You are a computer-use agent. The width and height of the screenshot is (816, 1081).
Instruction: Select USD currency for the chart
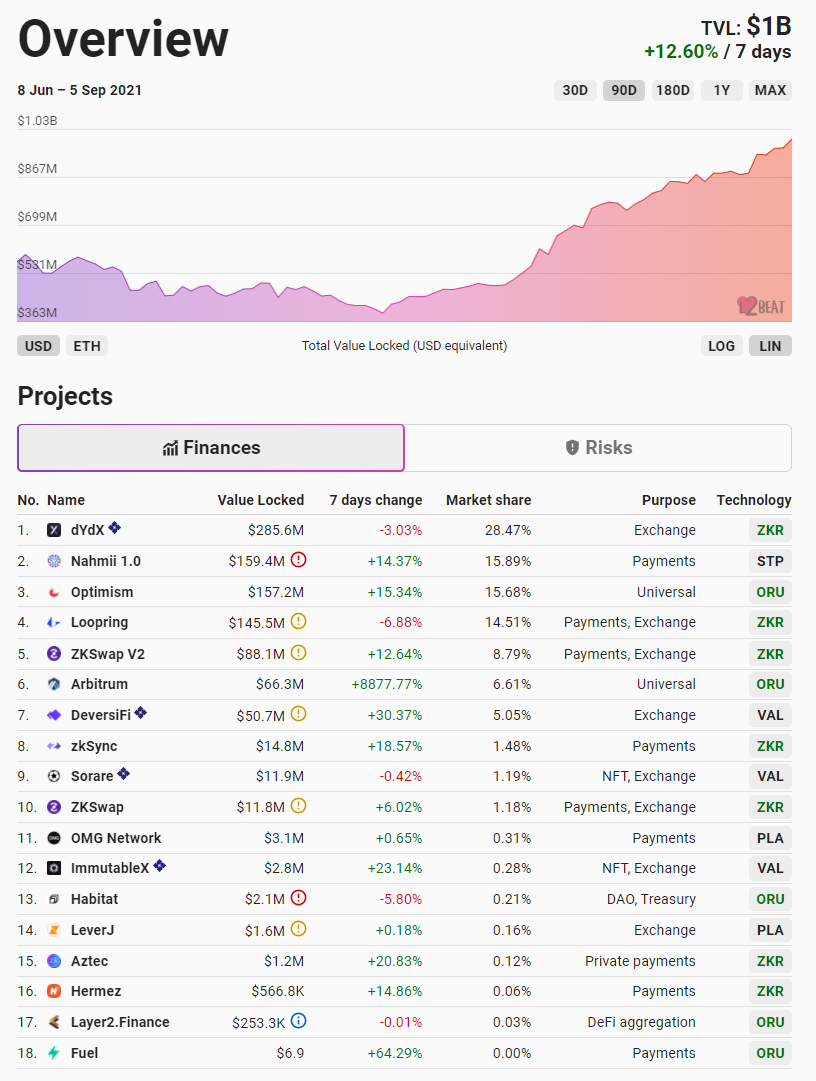pos(38,346)
